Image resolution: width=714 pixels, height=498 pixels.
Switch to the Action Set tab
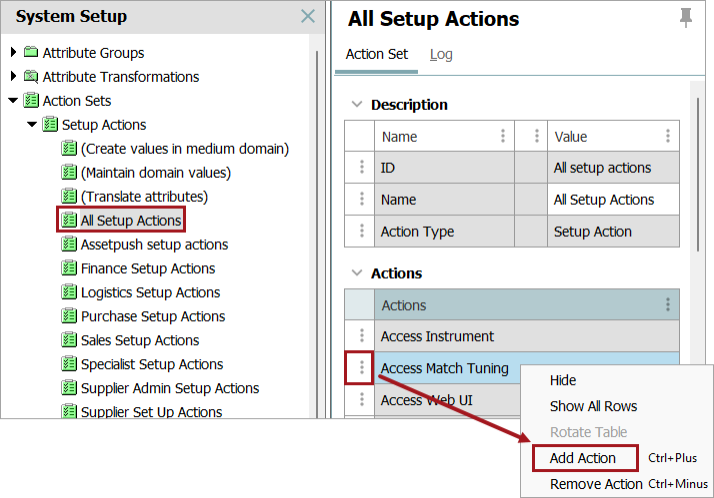tap(377, 55)
